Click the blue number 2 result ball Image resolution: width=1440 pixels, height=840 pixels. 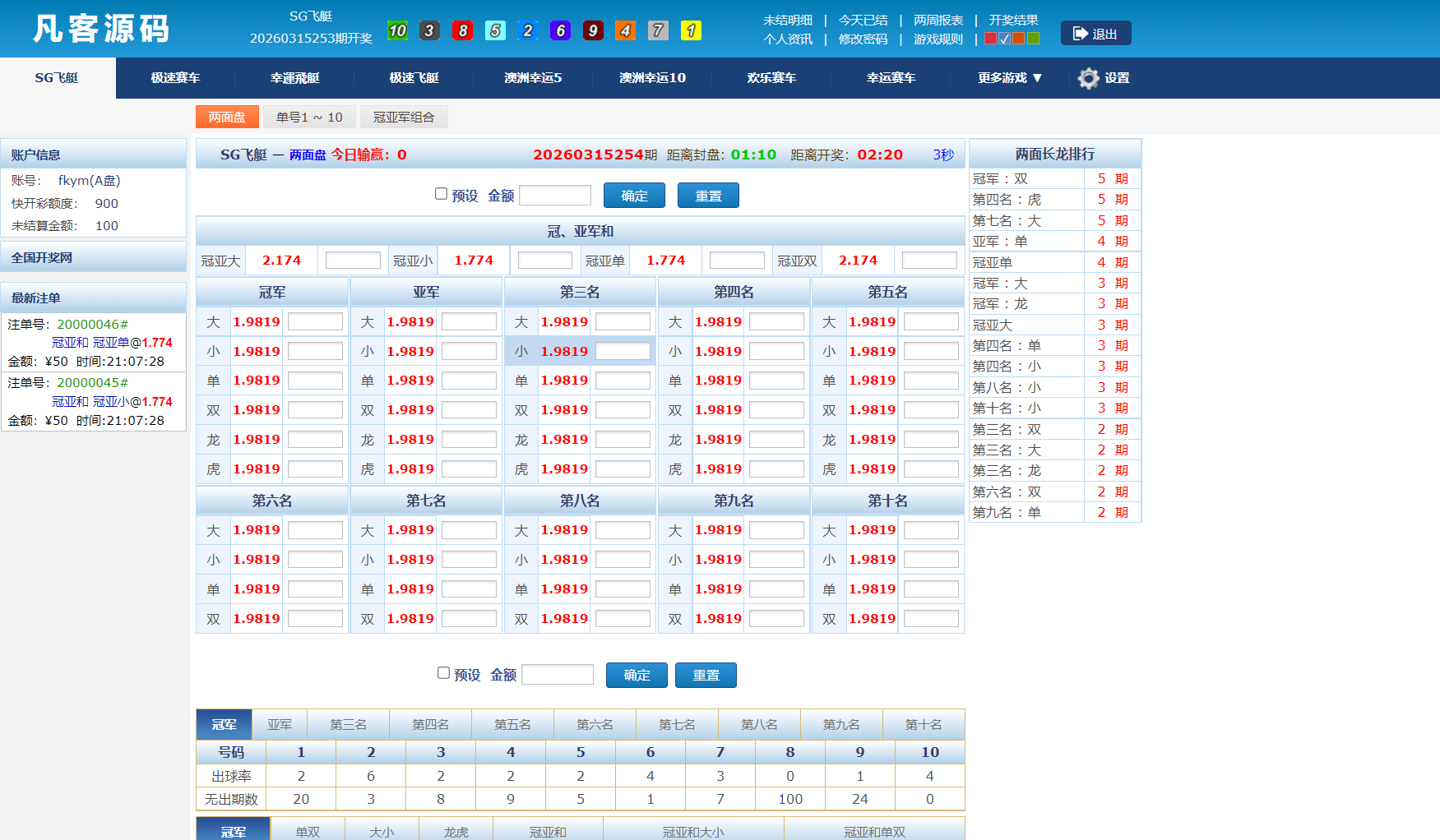(x=527, y=29)
